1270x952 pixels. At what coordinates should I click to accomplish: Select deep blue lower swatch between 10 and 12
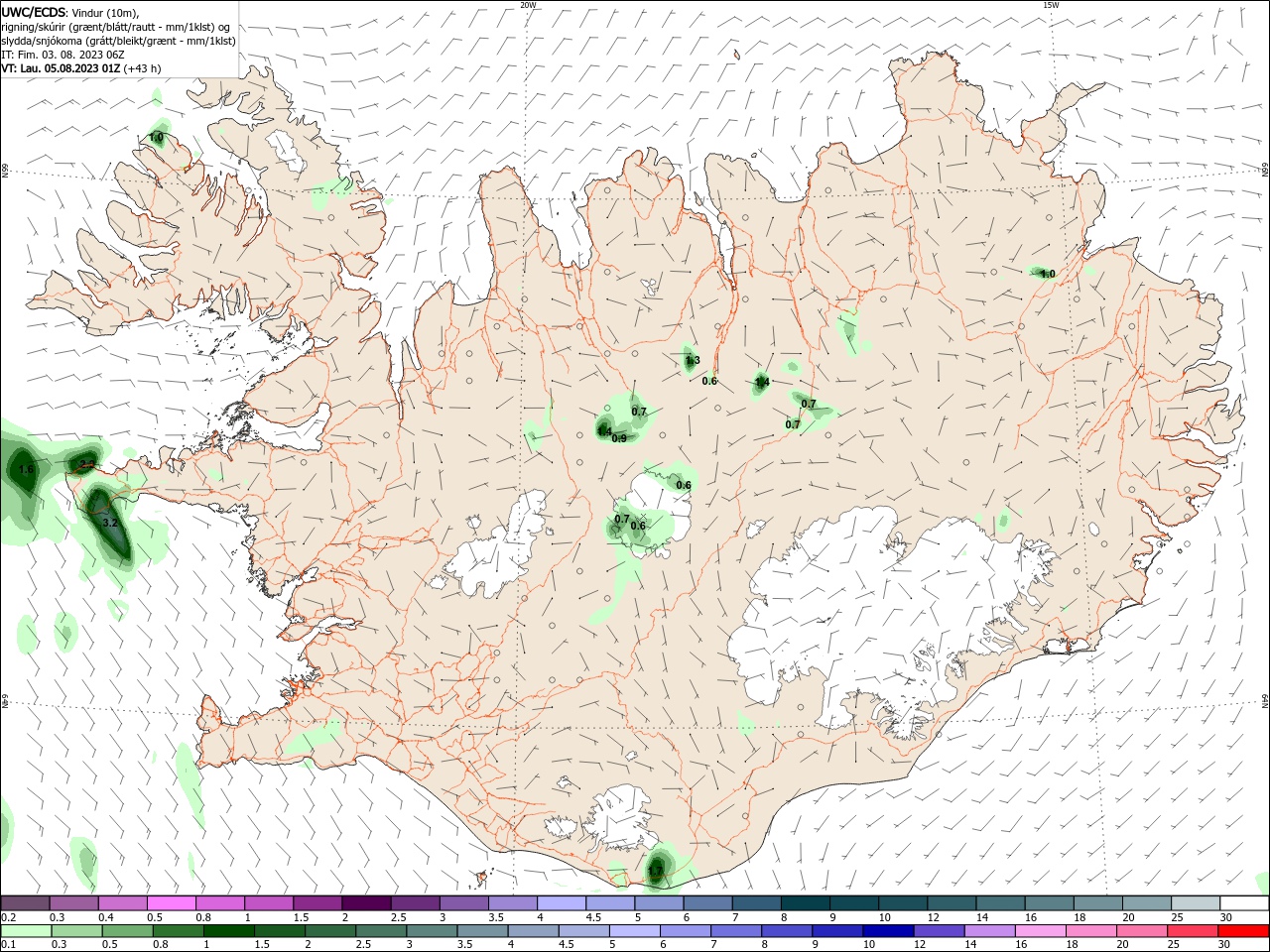point(887,931)
